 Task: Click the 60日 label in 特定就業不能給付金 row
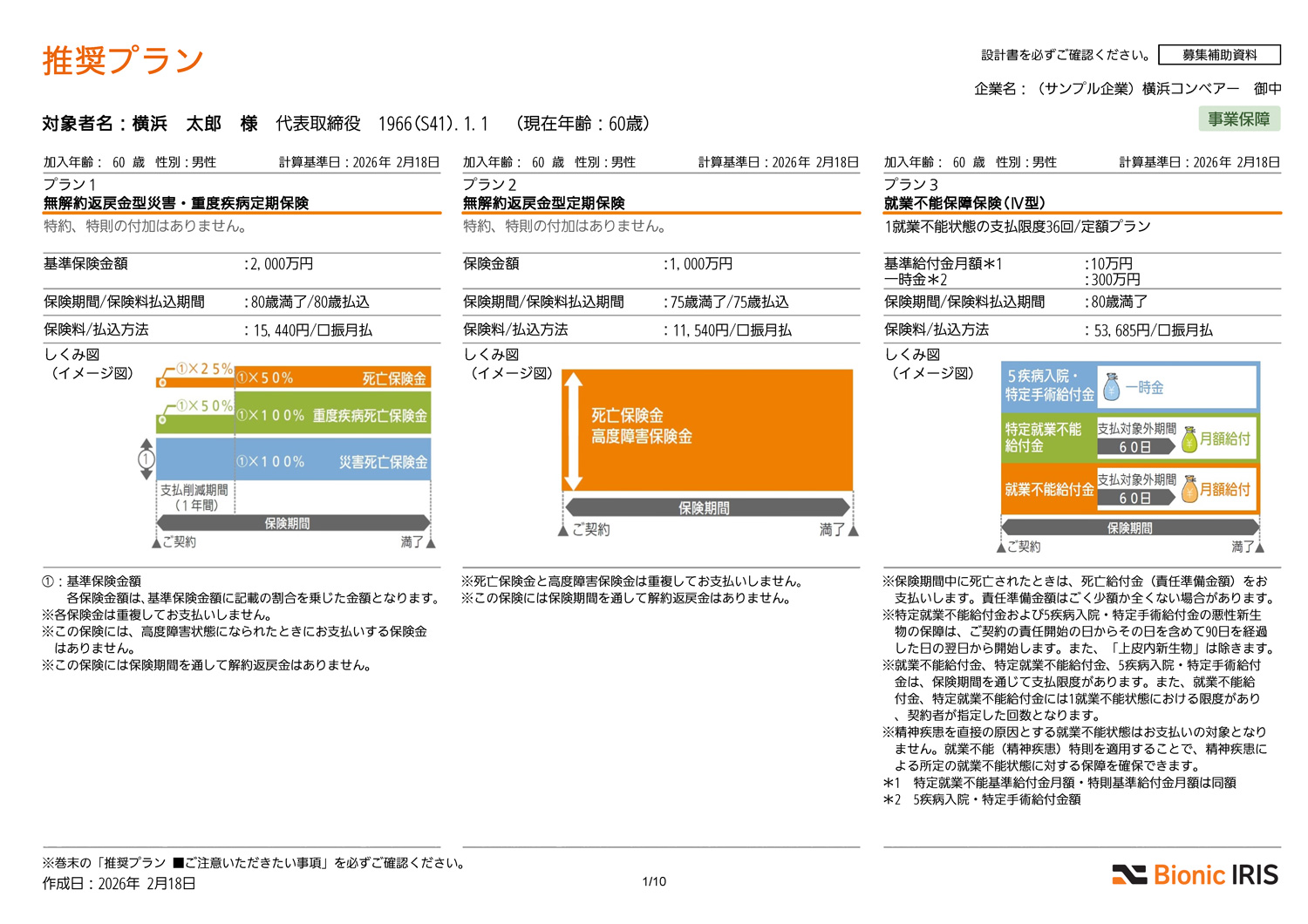point(1134,447)
